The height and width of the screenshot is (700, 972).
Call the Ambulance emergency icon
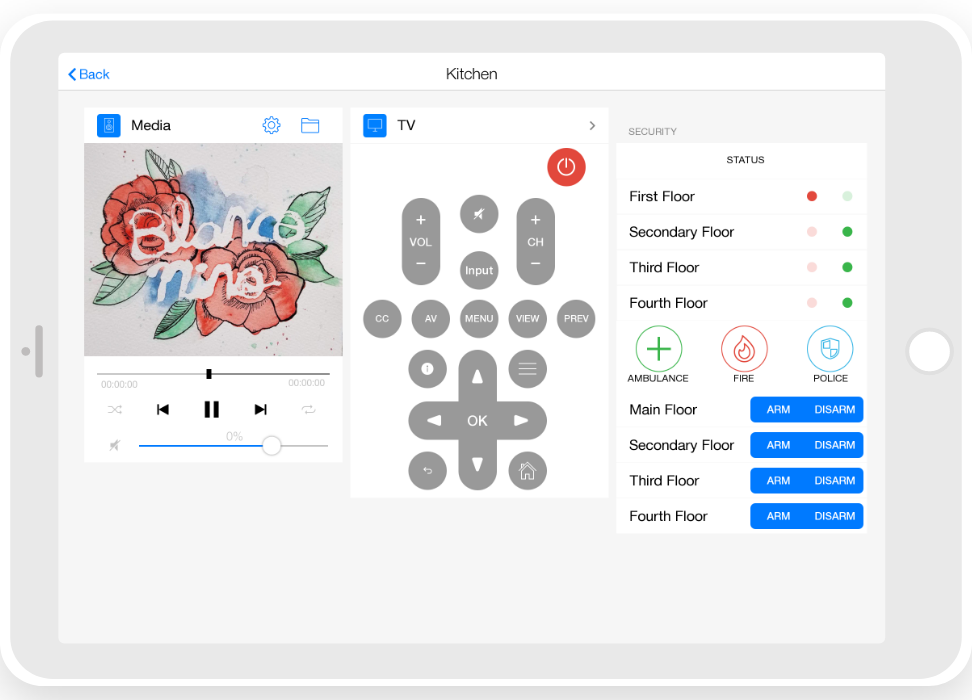[x=658, y=349]
